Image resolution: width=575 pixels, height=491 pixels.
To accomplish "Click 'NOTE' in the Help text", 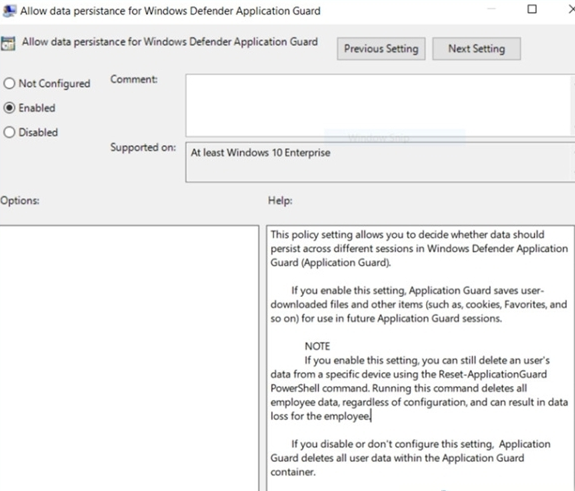I will tap(317, 346).
